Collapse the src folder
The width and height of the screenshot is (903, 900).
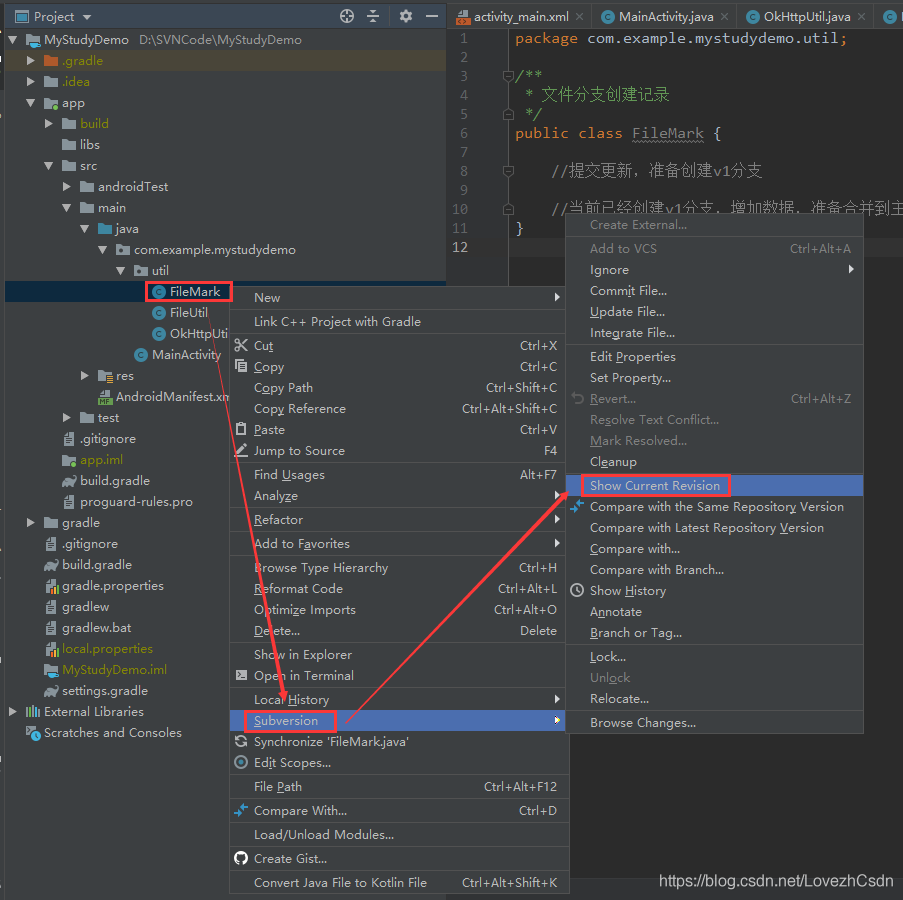click(49, 165)
